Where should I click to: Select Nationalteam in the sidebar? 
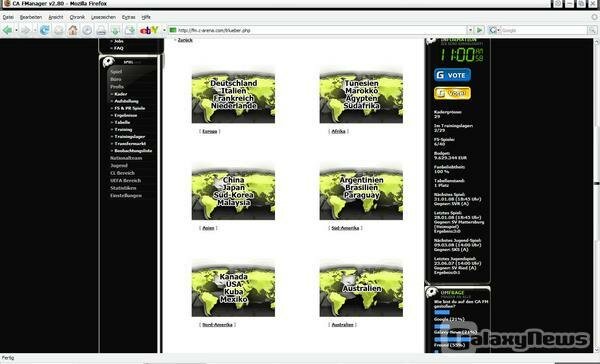click(x=126, y=158)
